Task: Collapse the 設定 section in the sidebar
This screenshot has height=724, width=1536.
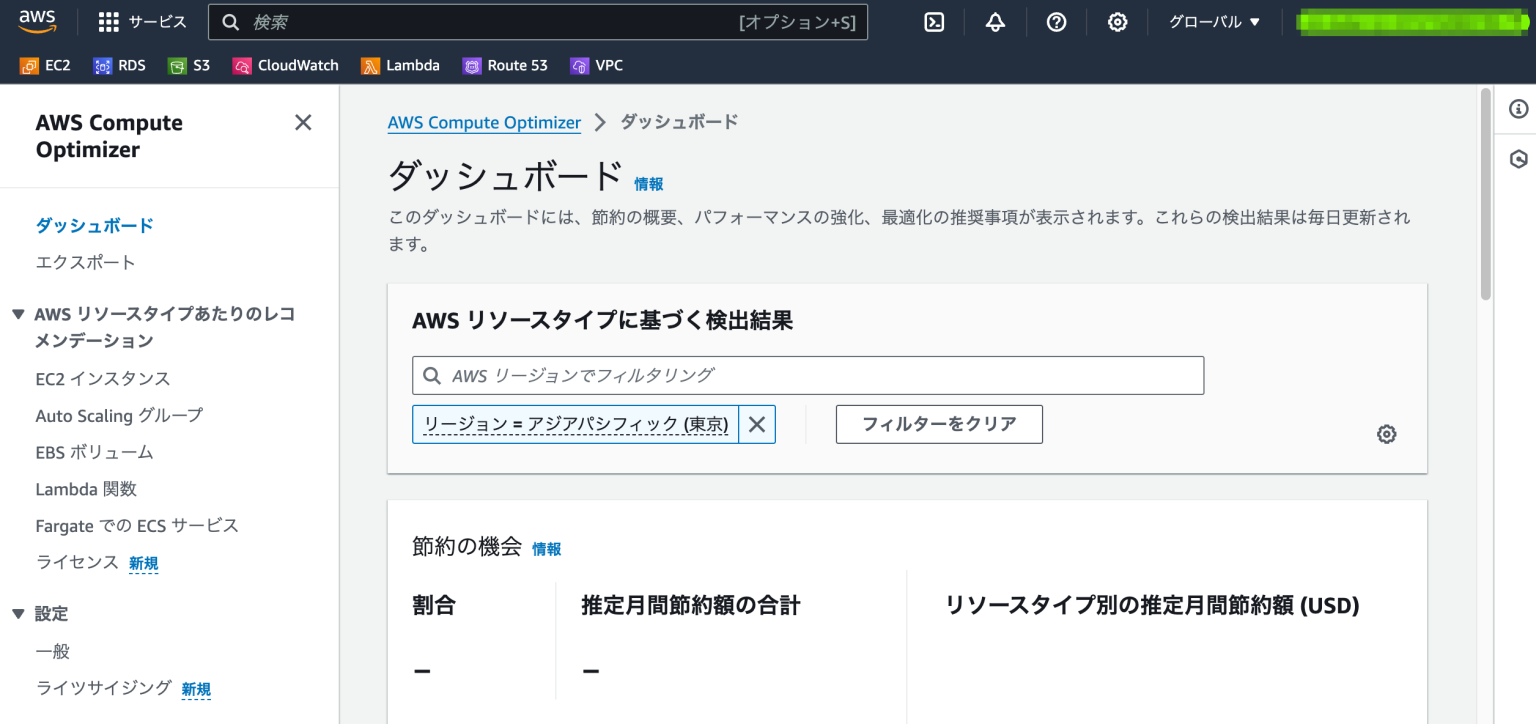Action: pyautogui.click(x=17, y=613)
